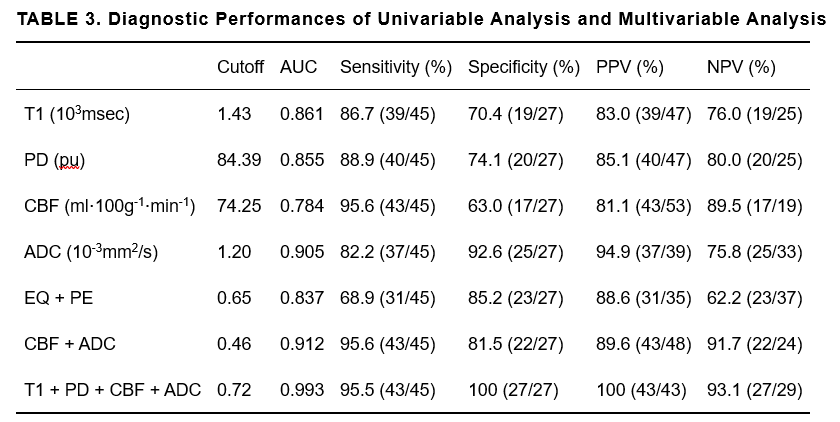Click the AUC column header
The image size is (840, 422).
click(x=298, y=68)
